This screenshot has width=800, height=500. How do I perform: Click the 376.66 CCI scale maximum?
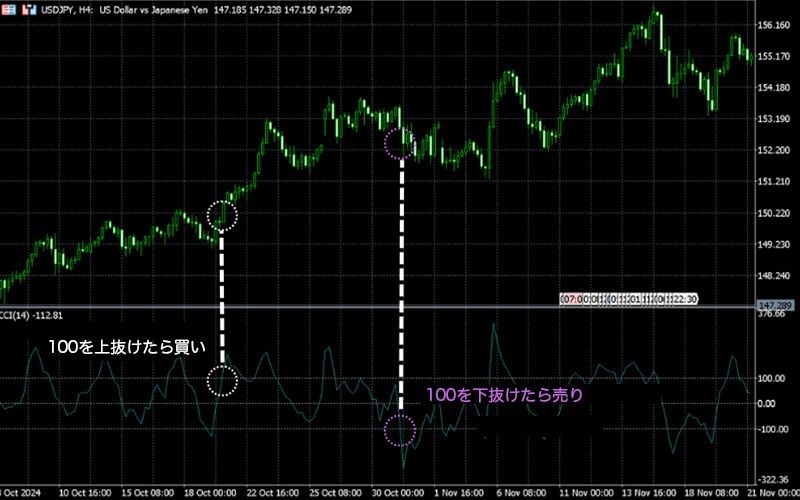[x=772, y=314]
